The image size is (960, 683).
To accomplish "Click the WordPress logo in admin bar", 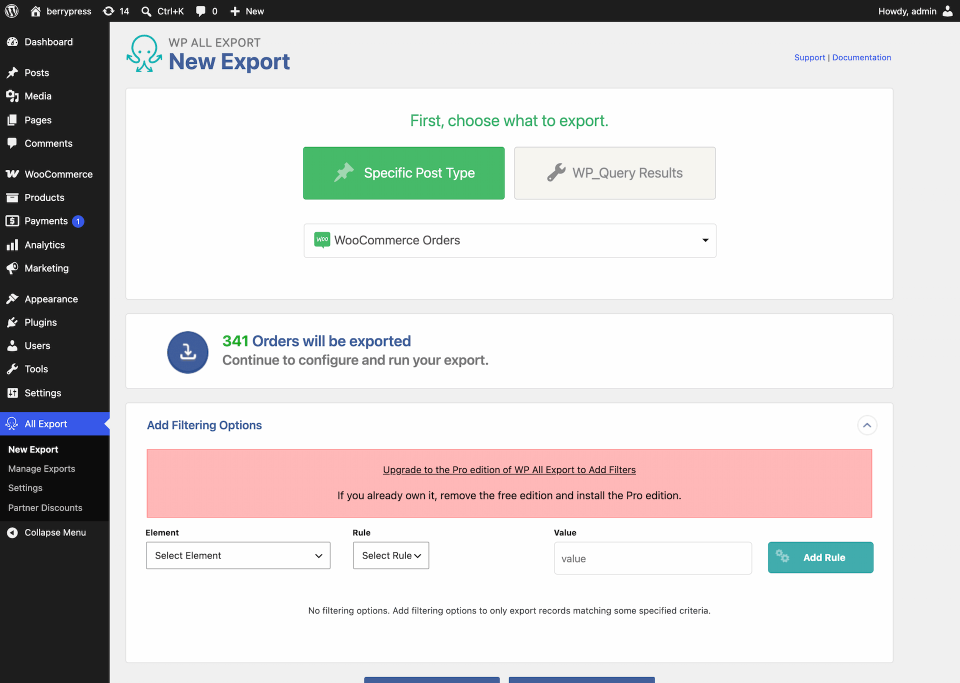I will (x=12, y=11).
